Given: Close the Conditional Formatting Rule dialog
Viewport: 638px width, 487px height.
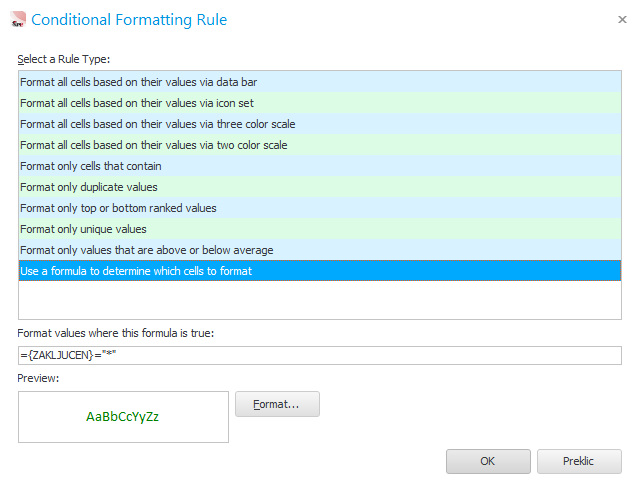Looking at the screenshot, I should [622, 19].
